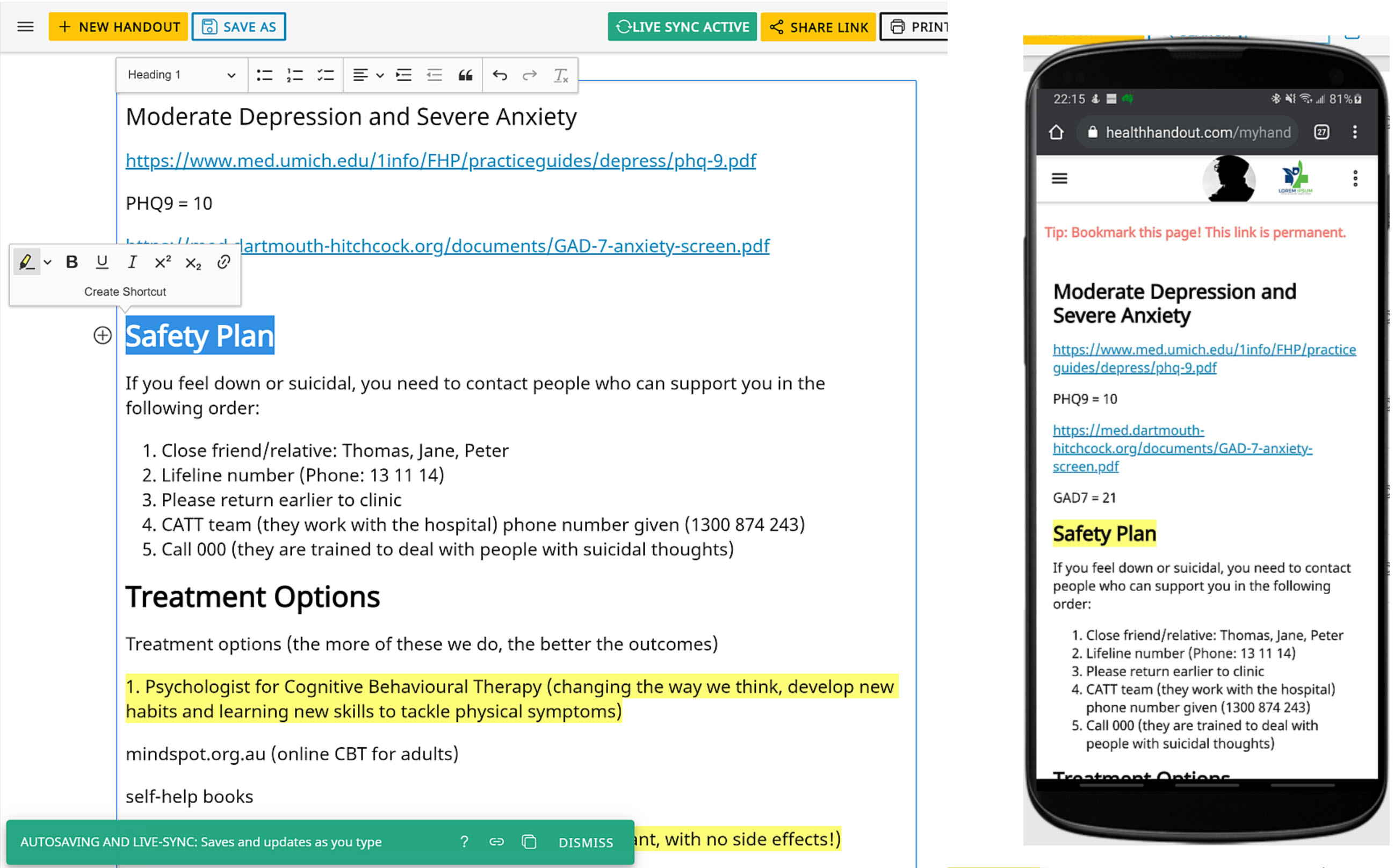Apply subscript formatting
The height and width of the screenshot is (868, 1394).
[x=193, y=262]
